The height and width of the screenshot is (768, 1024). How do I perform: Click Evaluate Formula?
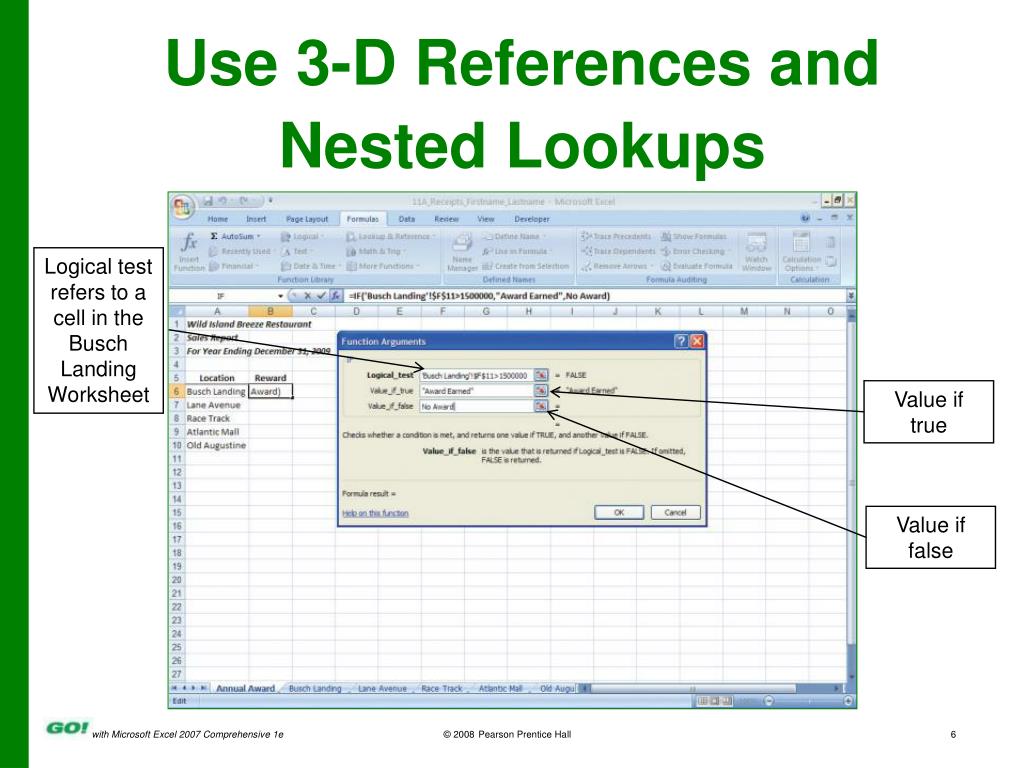tap(696, 266)
